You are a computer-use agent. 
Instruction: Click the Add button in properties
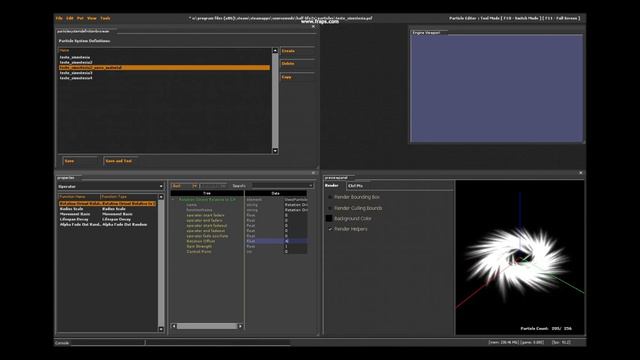click(182, 186)
